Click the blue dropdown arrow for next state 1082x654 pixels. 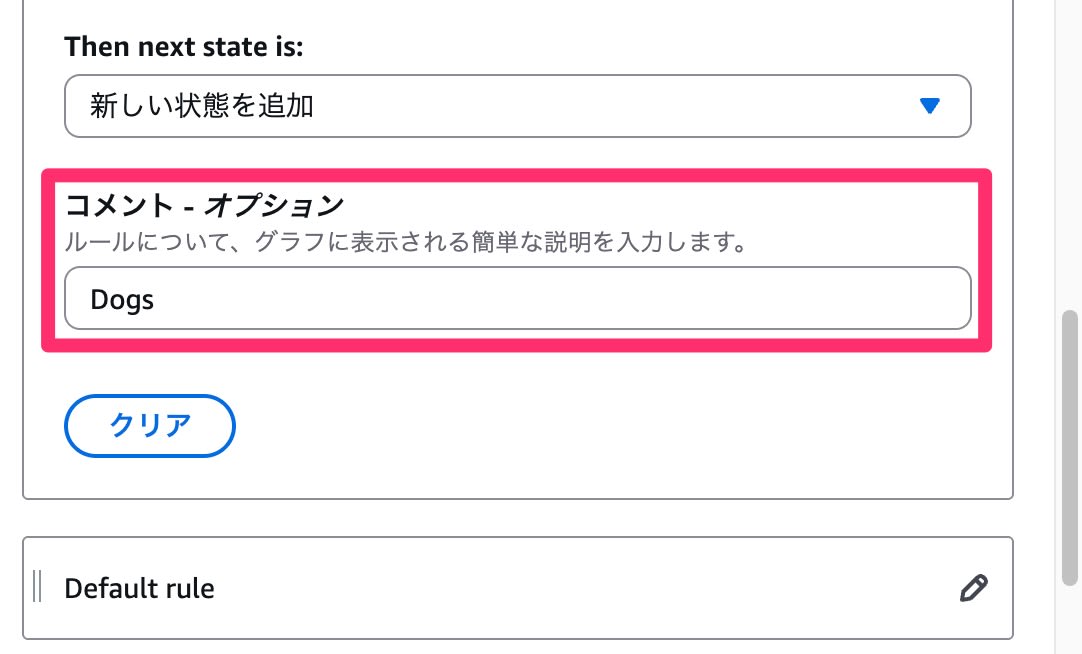tap(930, 106)
